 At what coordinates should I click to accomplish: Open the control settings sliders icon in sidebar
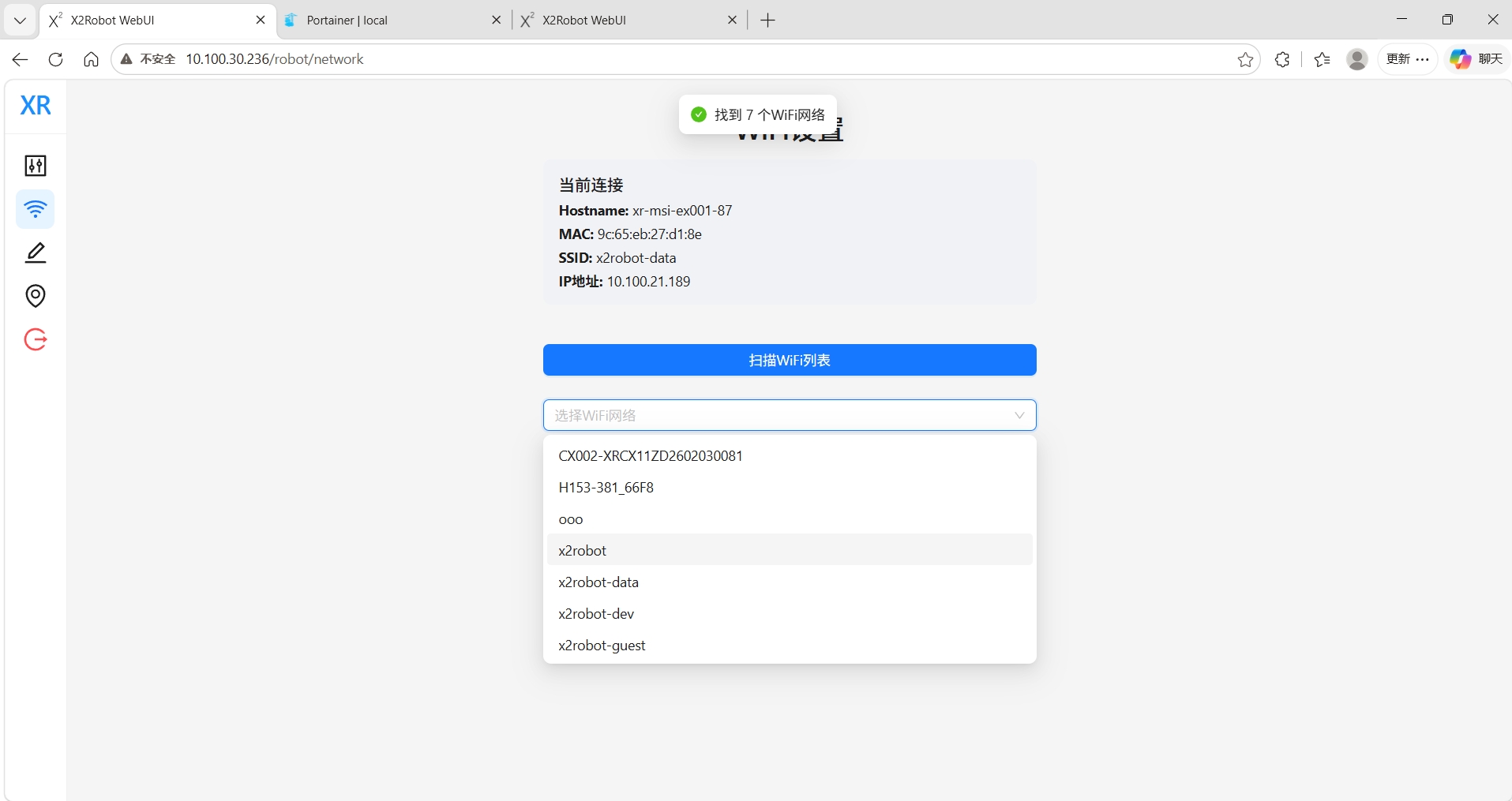36,166
